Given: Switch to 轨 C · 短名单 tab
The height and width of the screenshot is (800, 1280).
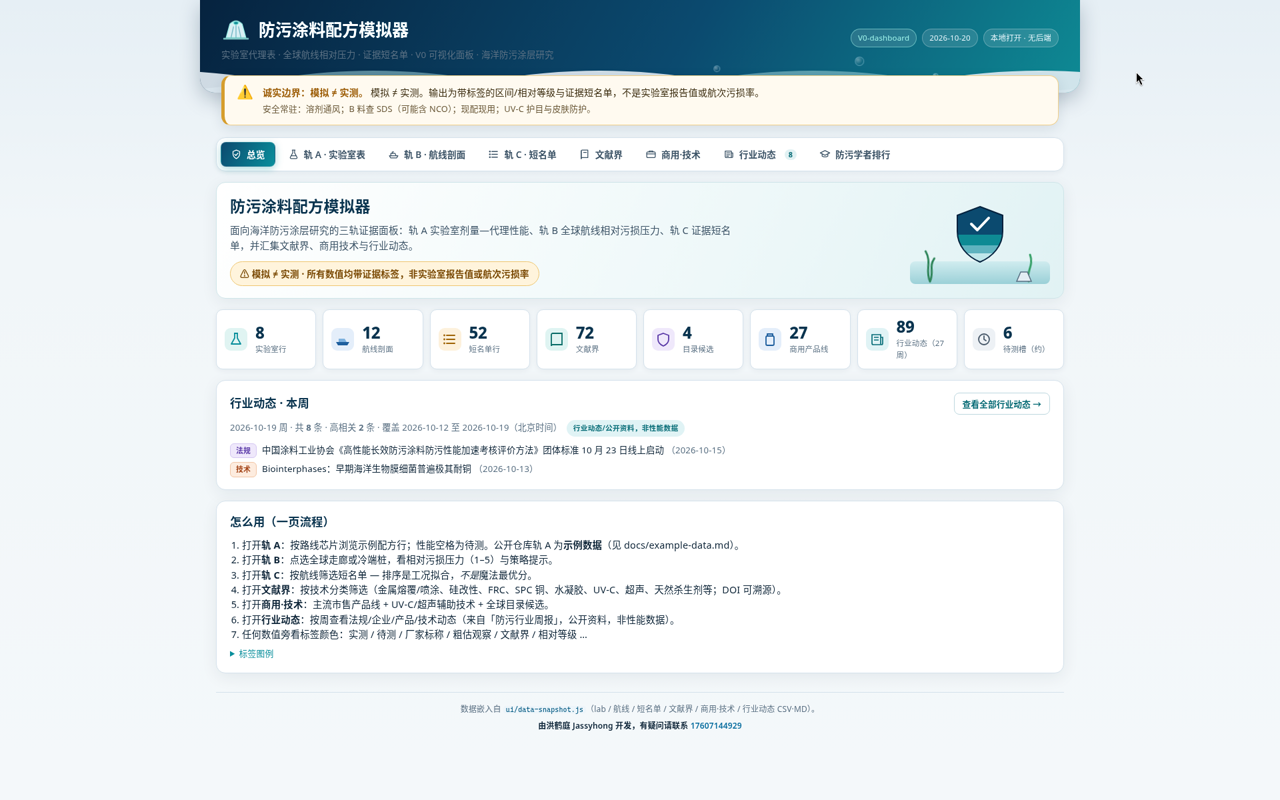Looking at the screenshot, I should coord(522,155).
